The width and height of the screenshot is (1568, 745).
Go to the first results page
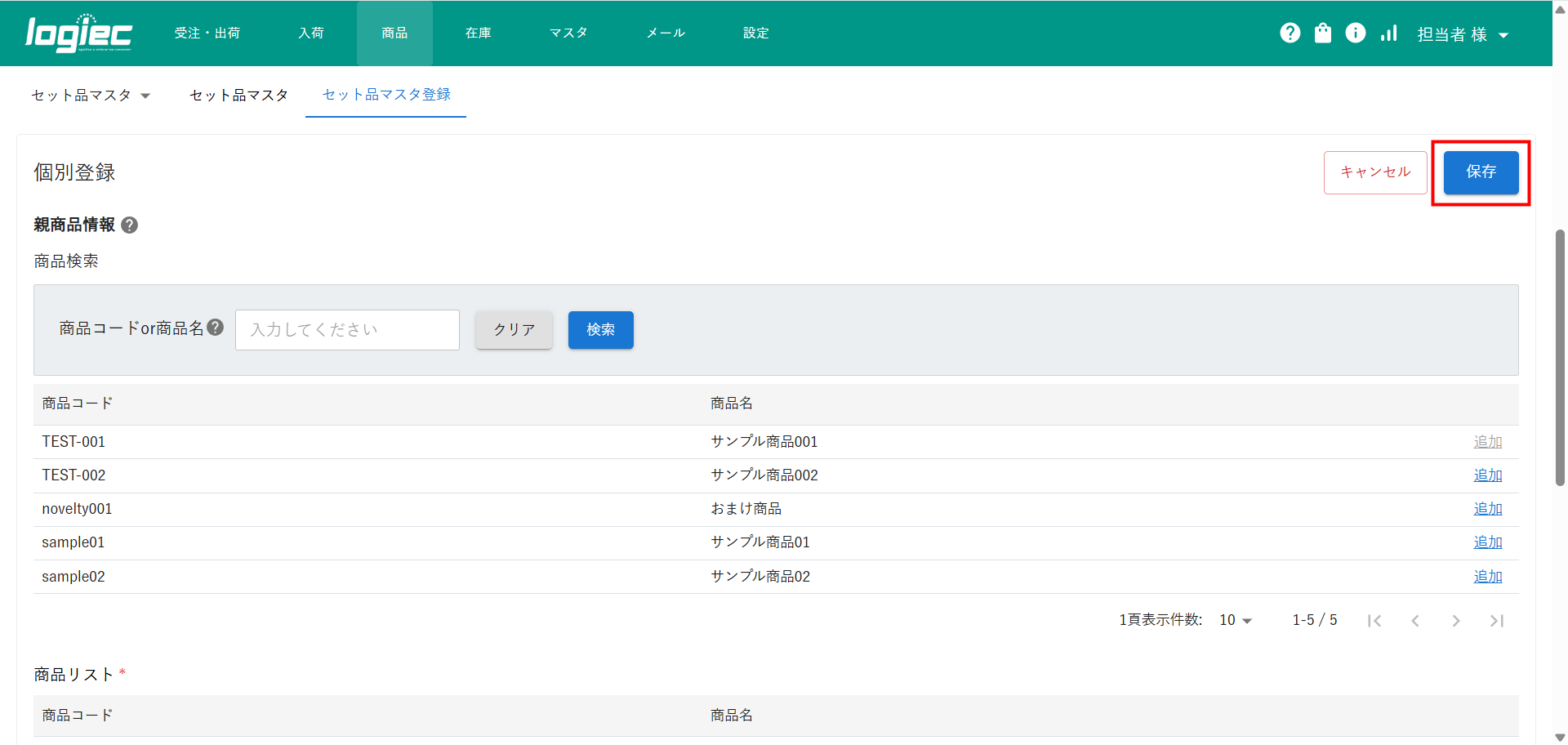click(x=1374, y=621)
